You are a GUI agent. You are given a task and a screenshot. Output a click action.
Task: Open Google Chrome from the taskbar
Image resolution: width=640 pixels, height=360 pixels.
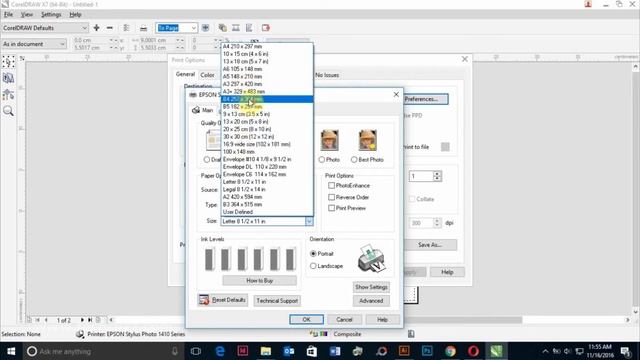pos(450,351)
